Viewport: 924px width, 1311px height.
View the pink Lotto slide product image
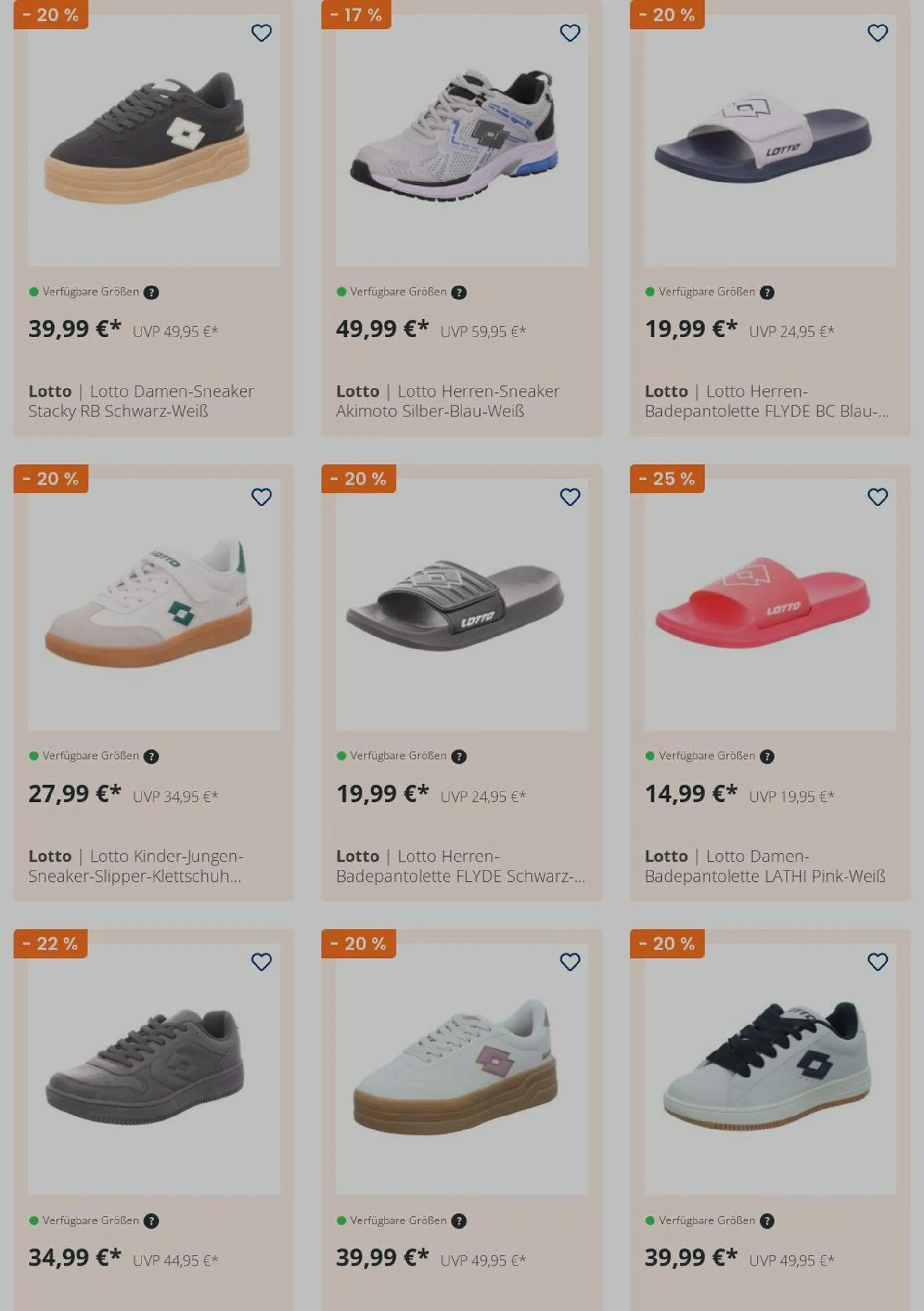point(770,605)
